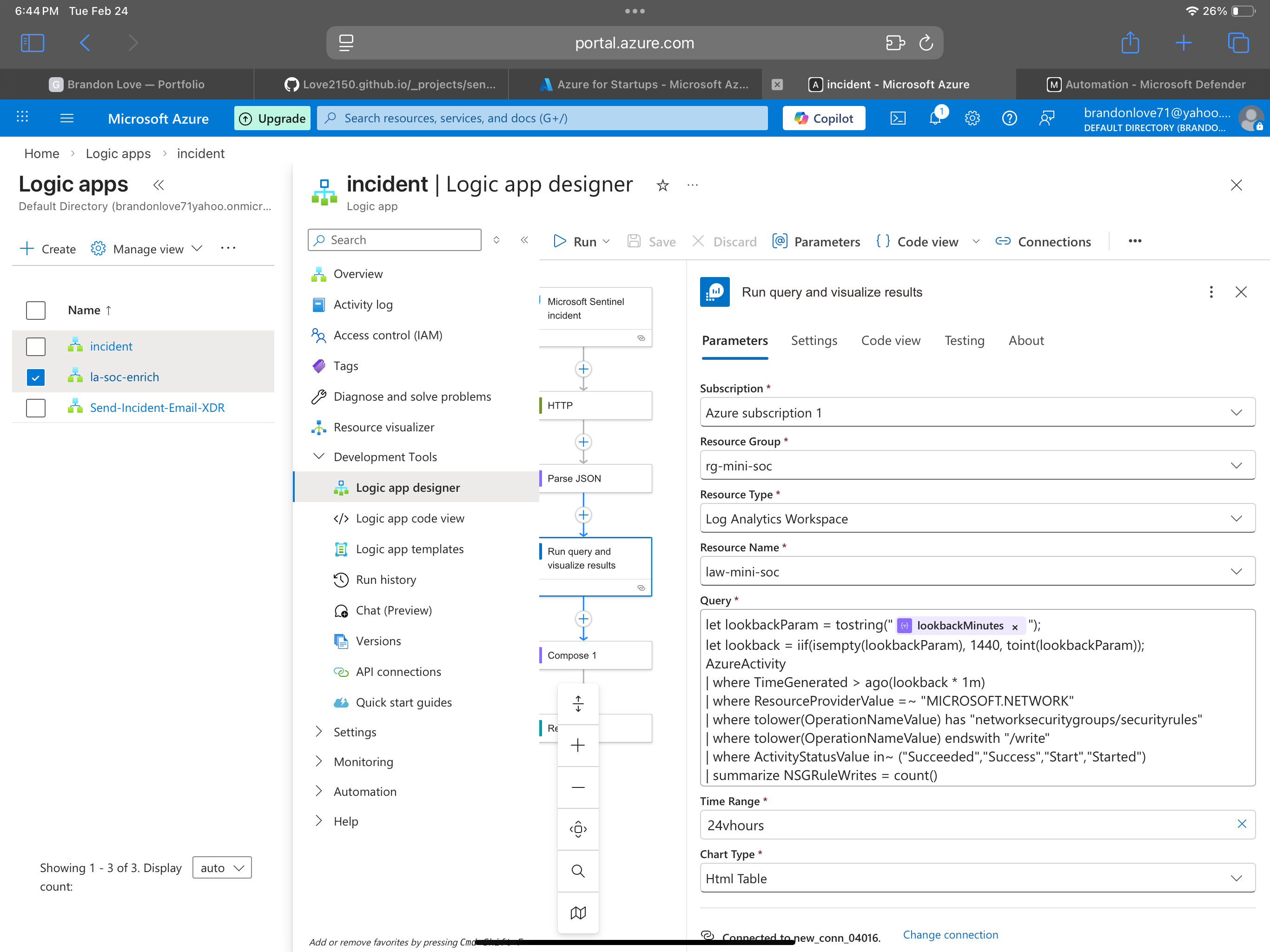The image size is (1270, 952).
Task: Open the Resource Group dropdown
Action: (x=977, y=466)
